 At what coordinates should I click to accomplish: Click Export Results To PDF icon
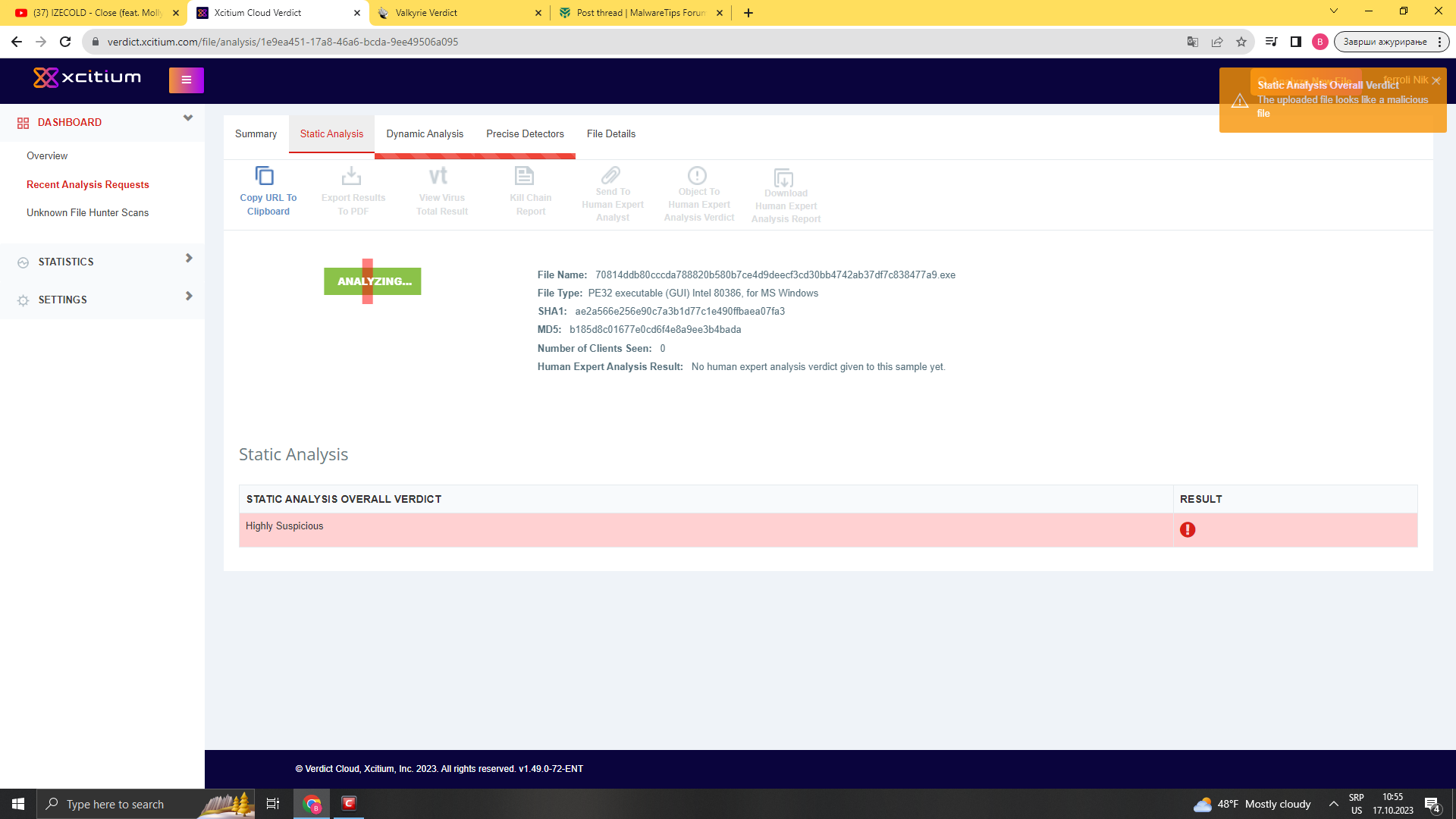[x=351, y=176]
